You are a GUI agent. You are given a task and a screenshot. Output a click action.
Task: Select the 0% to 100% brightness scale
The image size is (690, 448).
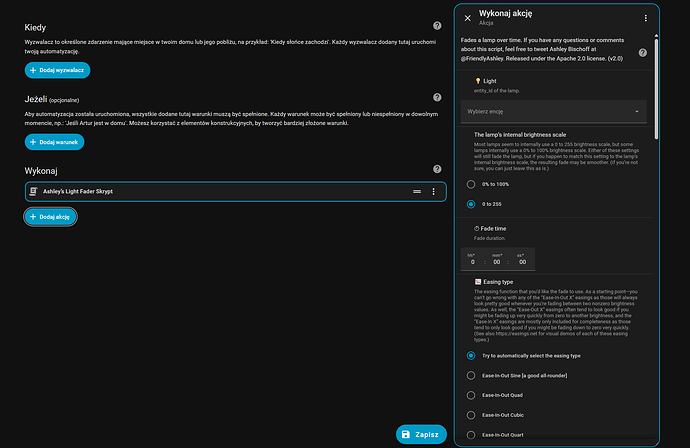coord(472,185)
